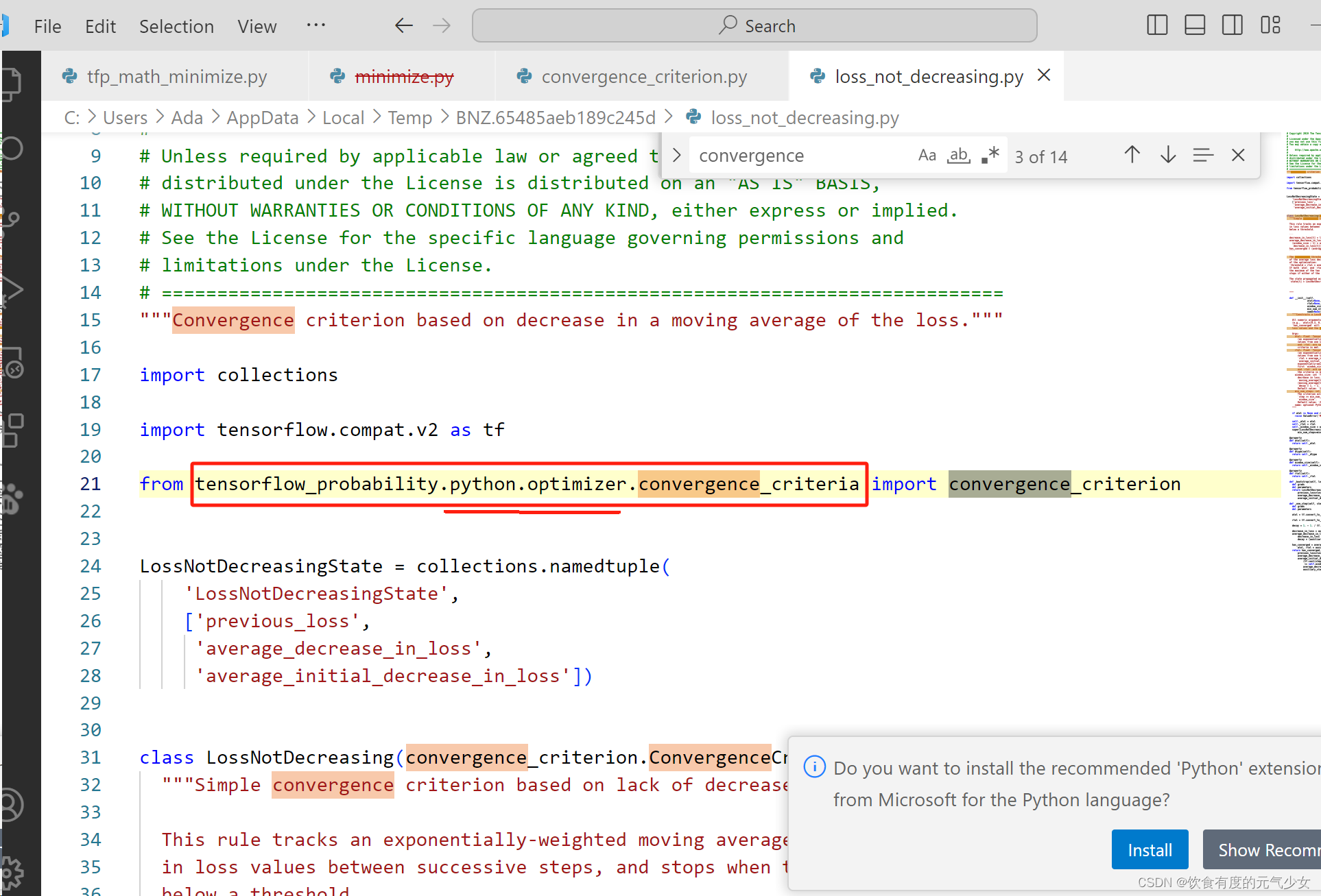Close the find widget
This screenshot has height=896, width=1321.
[1238, 156]
